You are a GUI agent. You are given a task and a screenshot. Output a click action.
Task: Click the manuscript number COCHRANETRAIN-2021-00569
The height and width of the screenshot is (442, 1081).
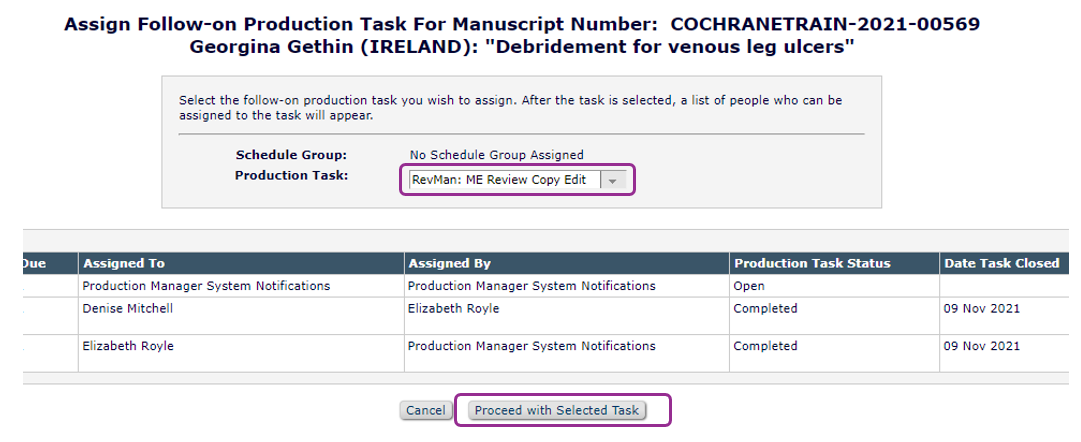pyautogui.click(x=824, y=24)
